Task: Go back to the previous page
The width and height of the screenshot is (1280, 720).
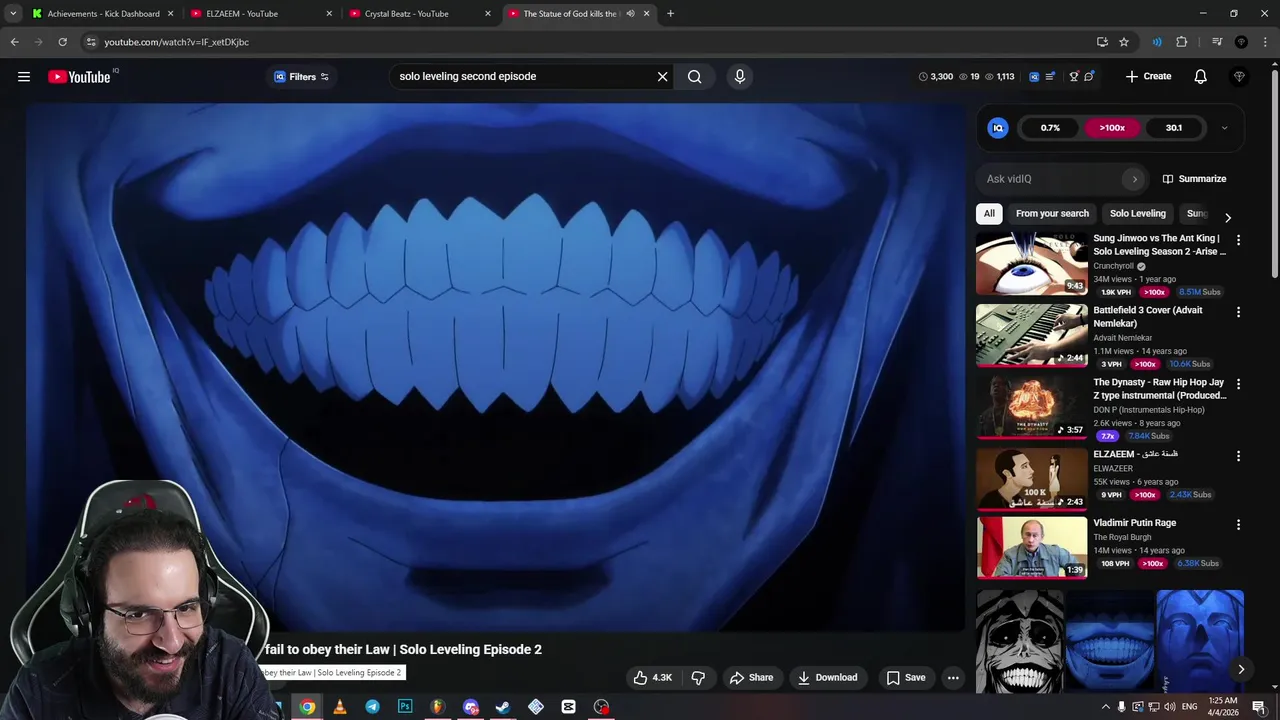Action: coord(14,42)
